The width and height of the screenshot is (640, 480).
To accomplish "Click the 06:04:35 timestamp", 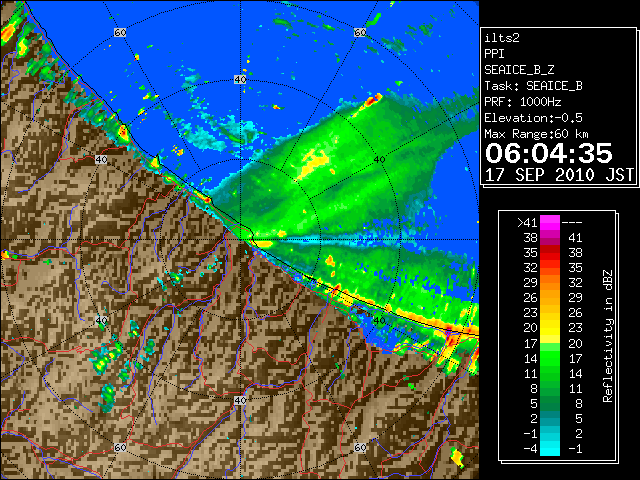I will pos(549,153).
